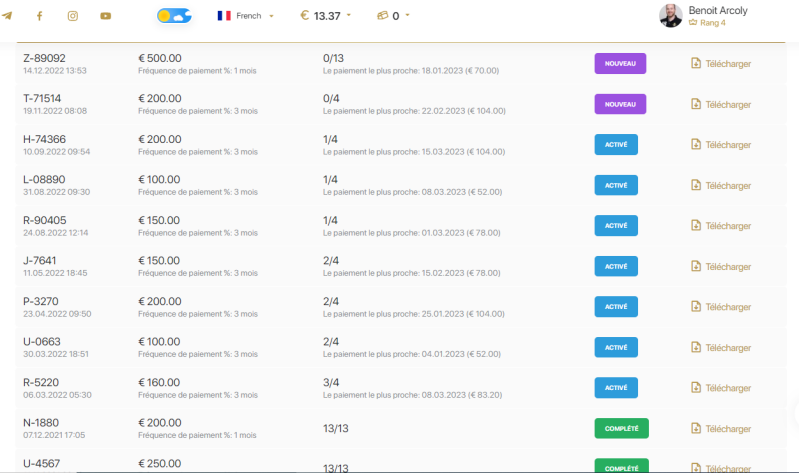The width and height of the screenshot is (799, 473).
Task: Click the crown icon beside Rang 4
Action: [x=693, y=22]
